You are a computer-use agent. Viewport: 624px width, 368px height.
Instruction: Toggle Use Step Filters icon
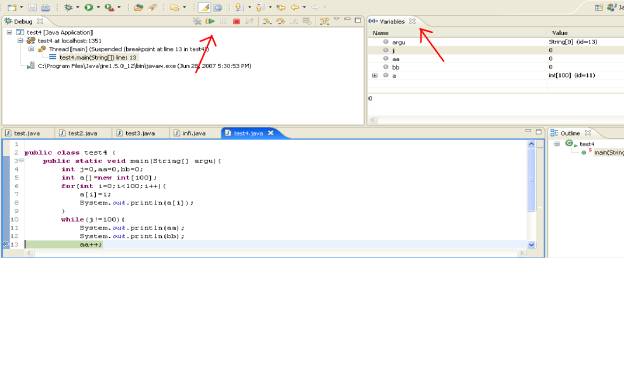point(325,21)
